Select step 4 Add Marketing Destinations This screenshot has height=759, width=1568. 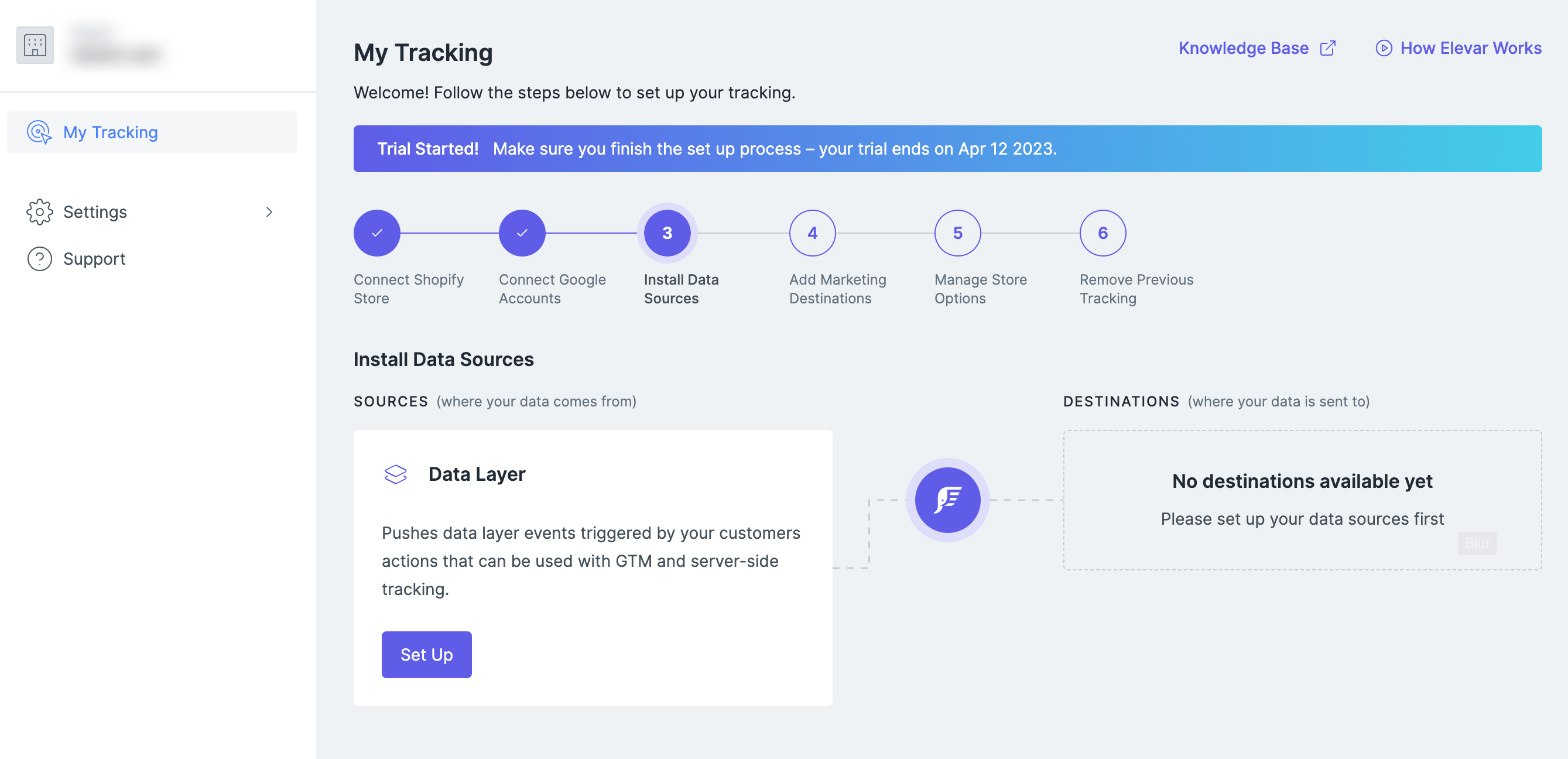click(812, 232)
